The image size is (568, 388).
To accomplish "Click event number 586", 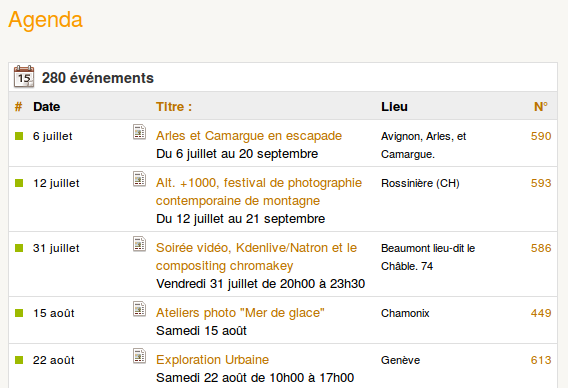I will (541, 248).
